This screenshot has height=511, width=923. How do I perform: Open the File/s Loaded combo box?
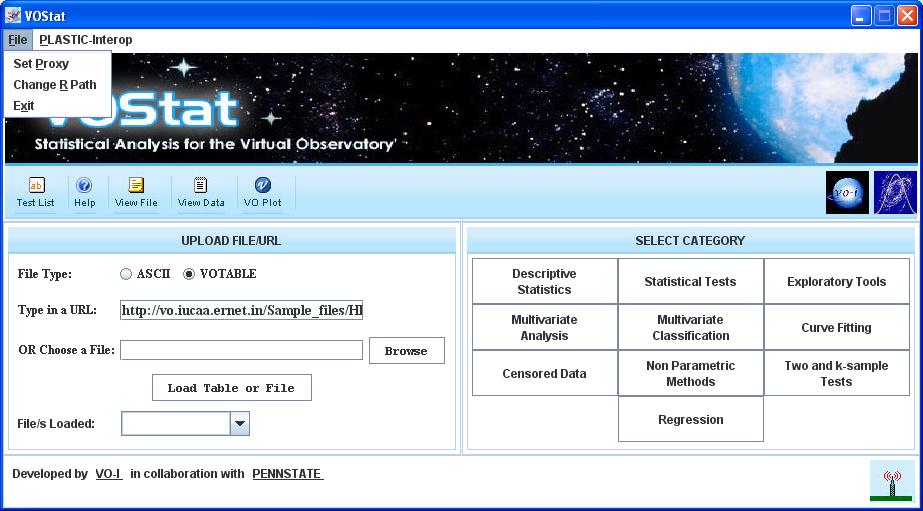click(185, 423)
